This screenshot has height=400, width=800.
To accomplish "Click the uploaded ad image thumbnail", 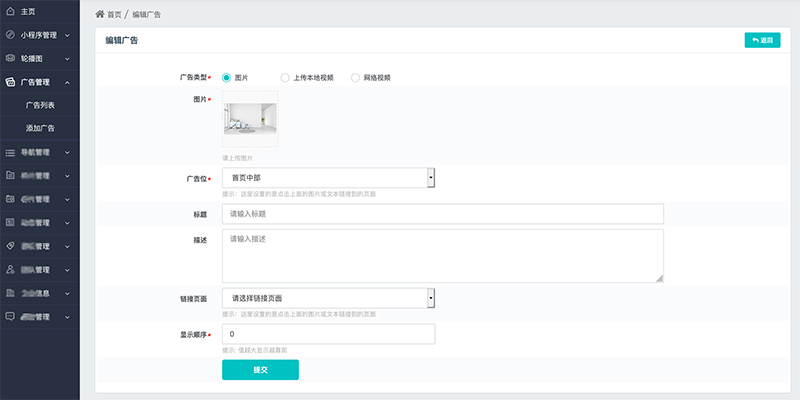I will click(250, 121).
